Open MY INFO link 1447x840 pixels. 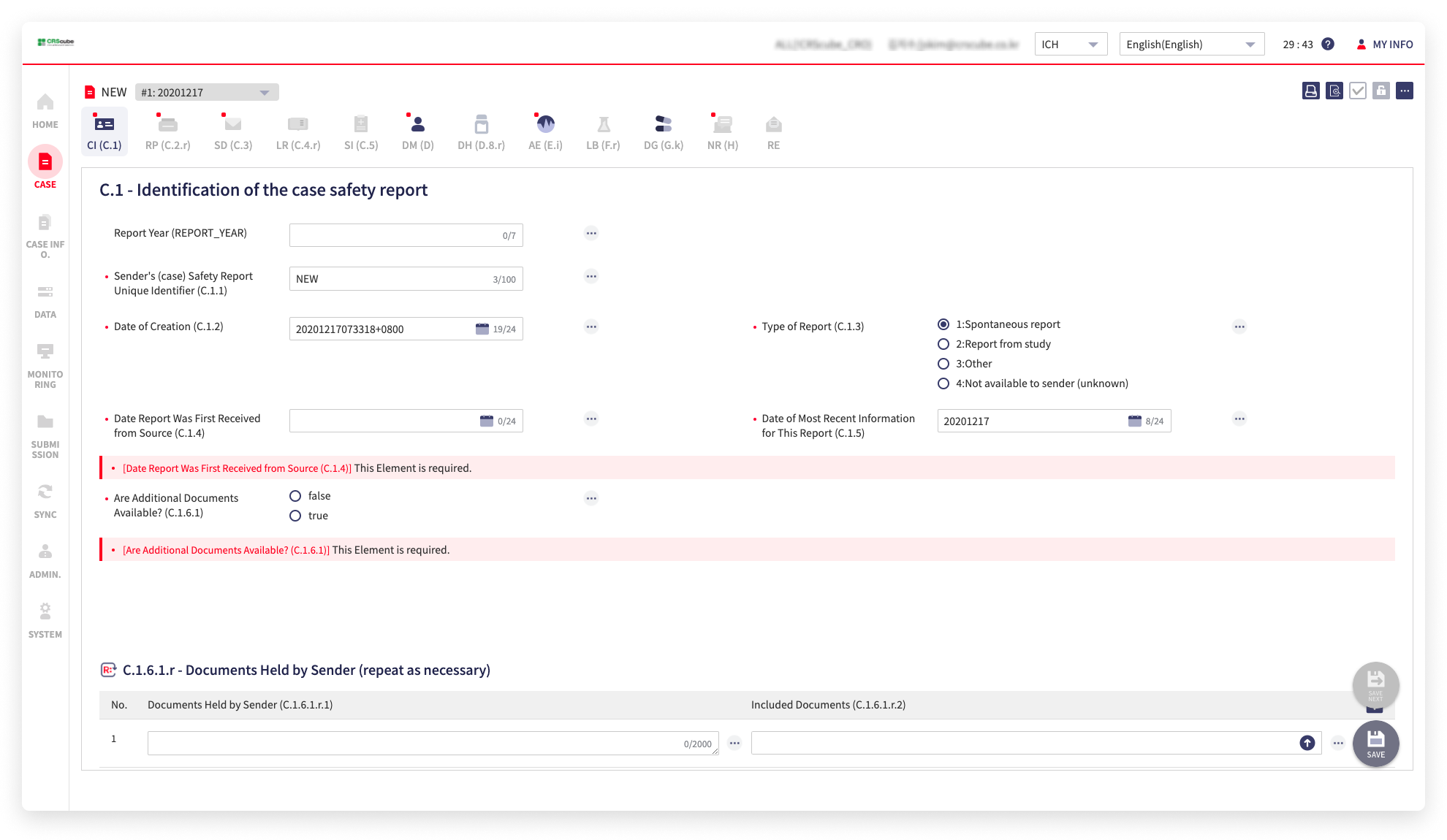(1384, 45)
